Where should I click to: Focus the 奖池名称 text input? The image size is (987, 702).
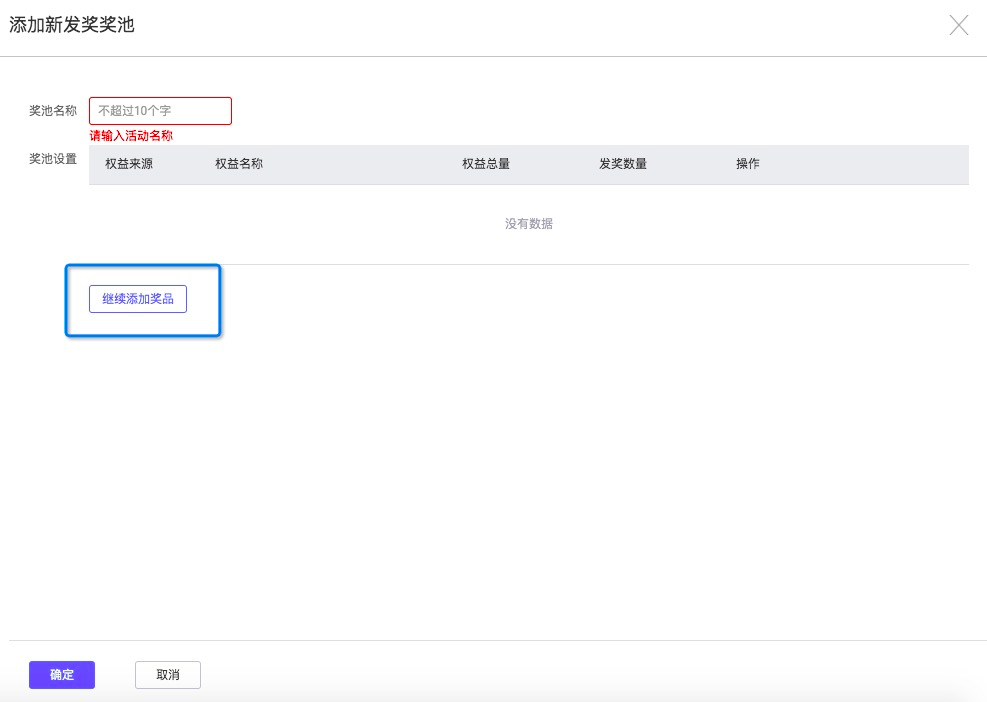(160, 111)
